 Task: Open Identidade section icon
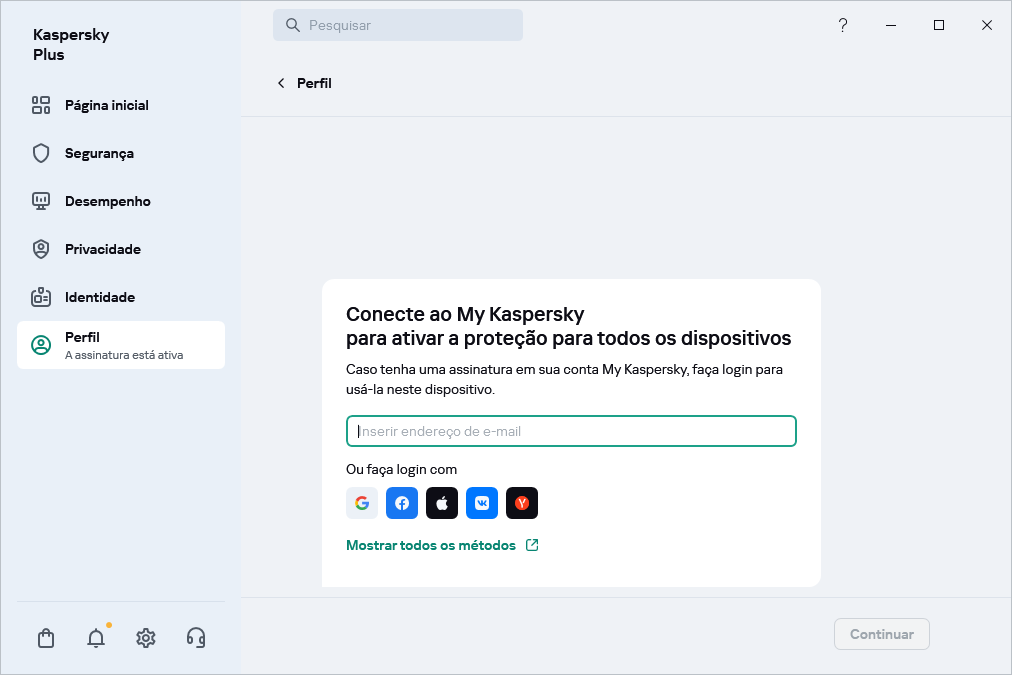(40, 297)
